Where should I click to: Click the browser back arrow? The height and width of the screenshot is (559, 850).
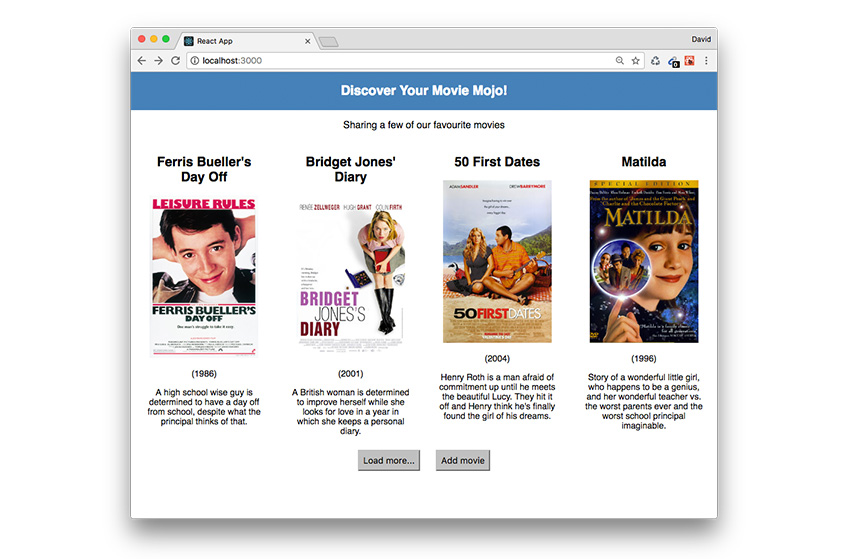141,61
